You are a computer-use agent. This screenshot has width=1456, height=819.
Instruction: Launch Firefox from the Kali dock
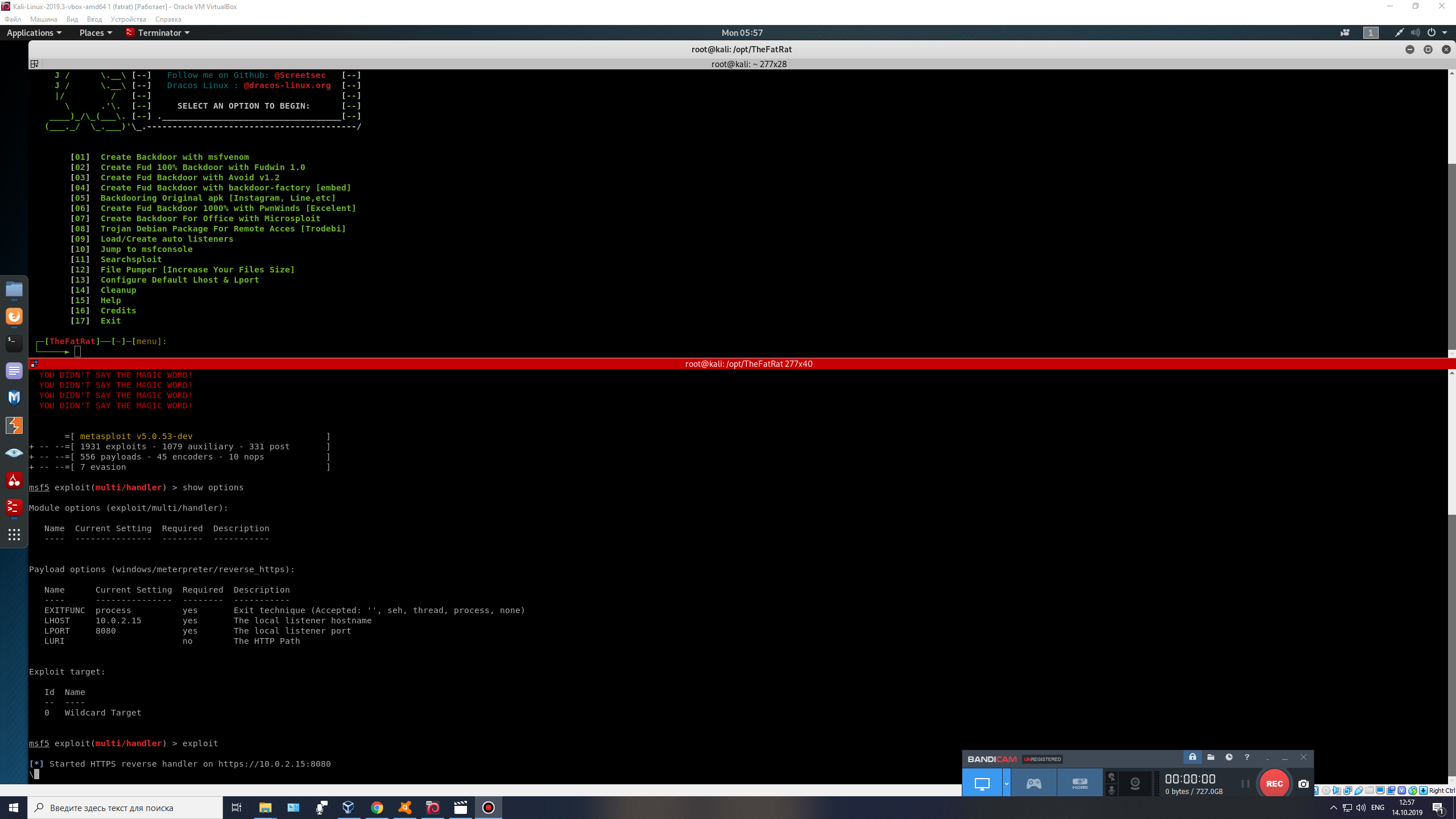(x=14, y=316)
